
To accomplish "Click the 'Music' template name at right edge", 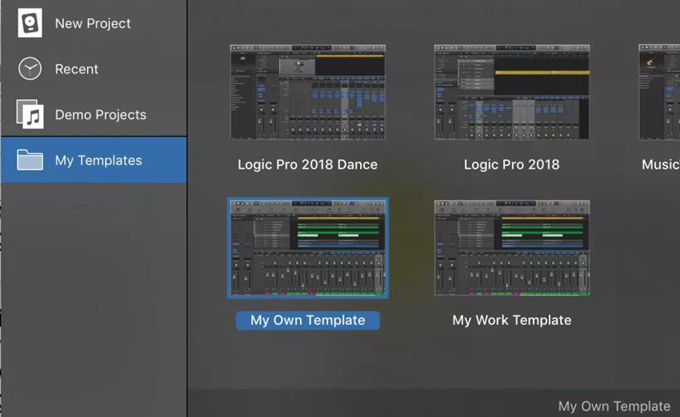I will 660,165.
